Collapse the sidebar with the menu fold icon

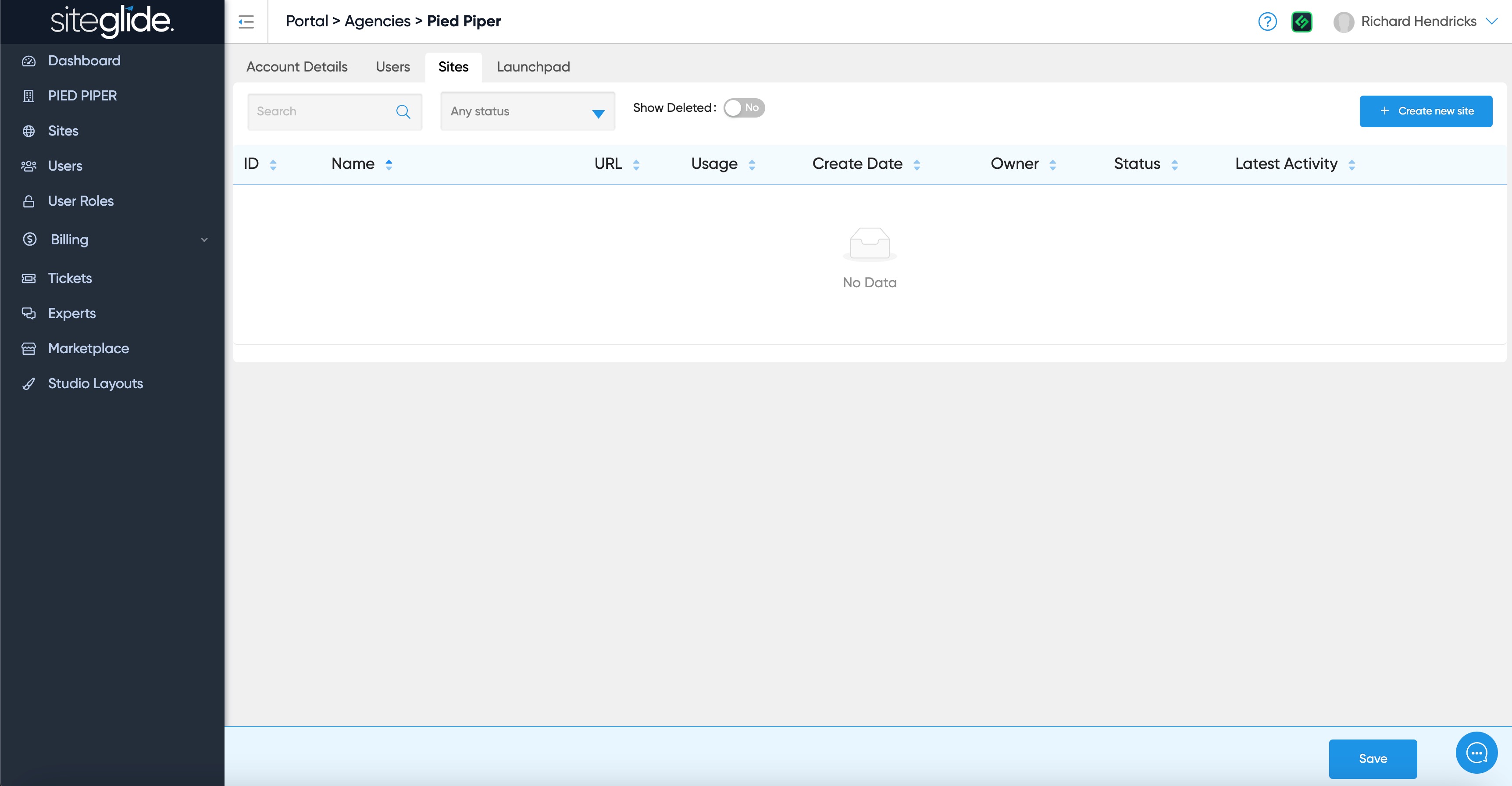coord(246,22)
